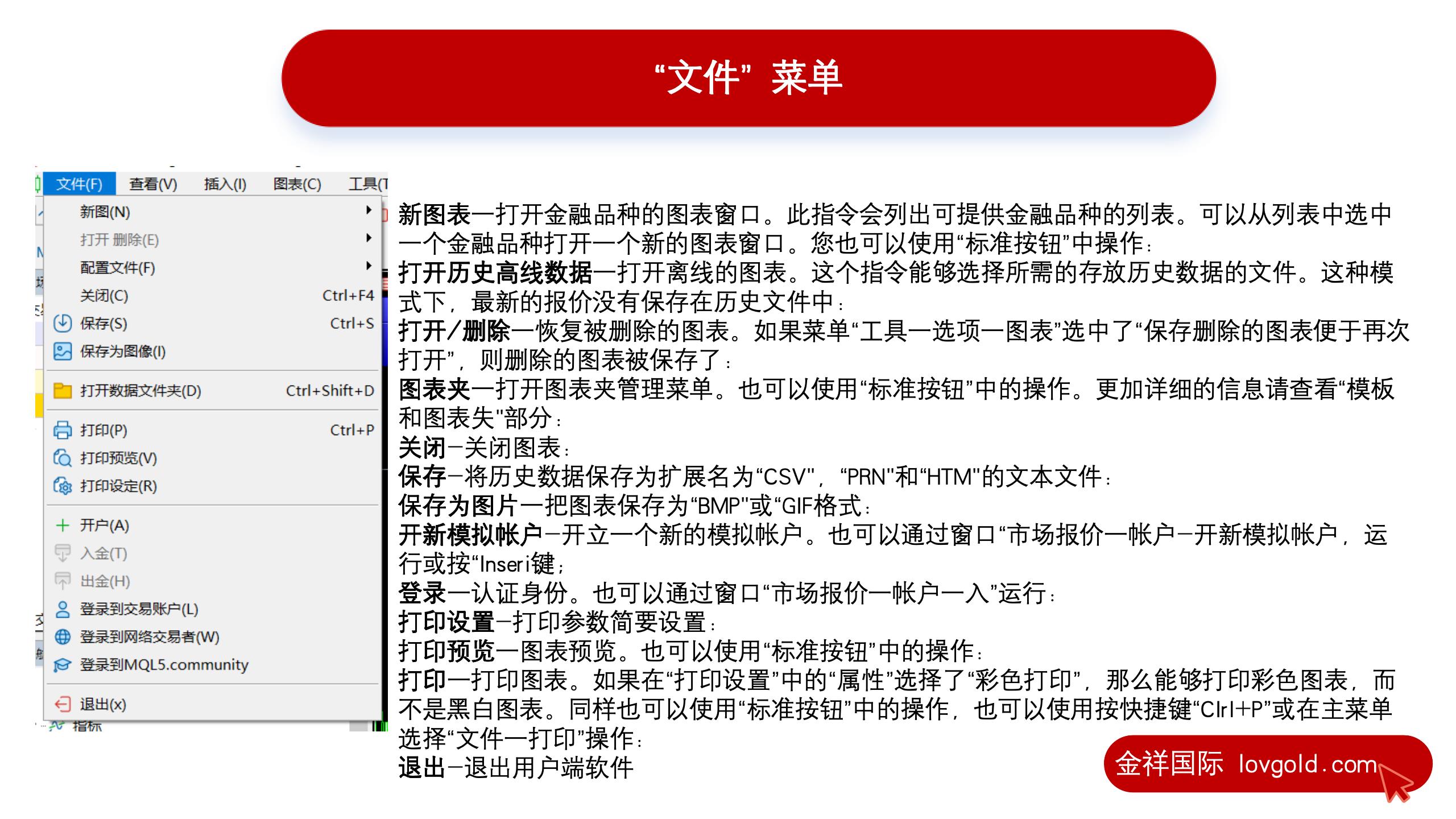Click the red "文件" 菜单 title banner
The image size is (1456, 819).
pos(748,78)
